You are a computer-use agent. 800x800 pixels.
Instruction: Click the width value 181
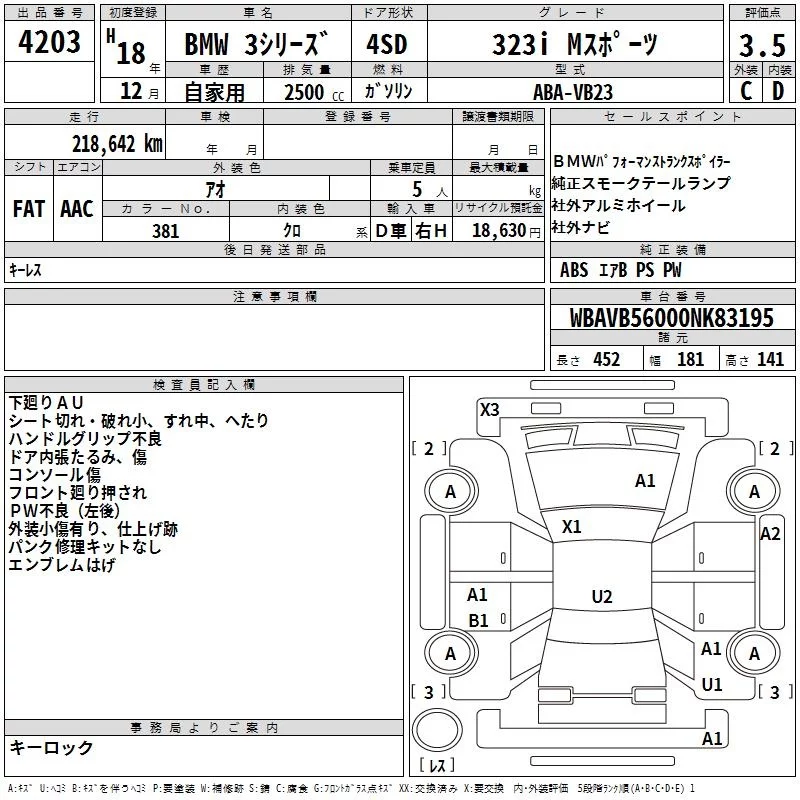(x=690, y=359)
